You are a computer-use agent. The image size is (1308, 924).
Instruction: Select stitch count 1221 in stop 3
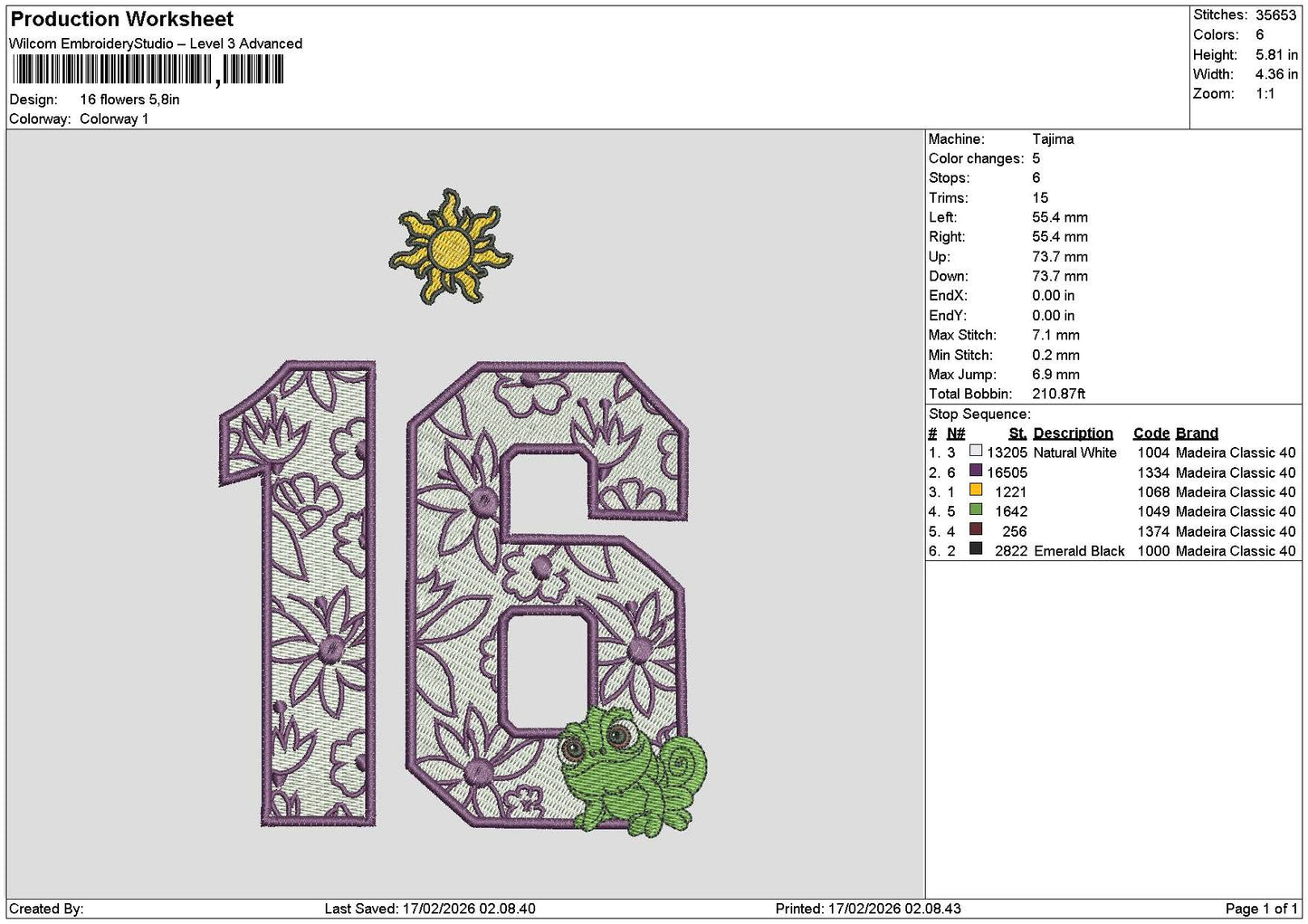[1011, 492]
